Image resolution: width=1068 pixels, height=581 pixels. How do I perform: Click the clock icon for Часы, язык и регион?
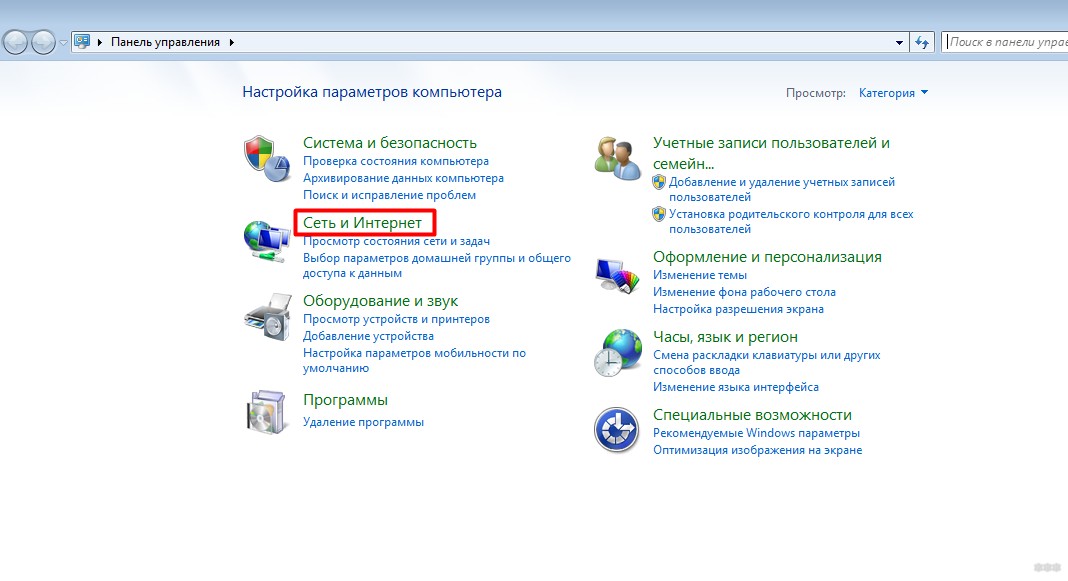617,352
